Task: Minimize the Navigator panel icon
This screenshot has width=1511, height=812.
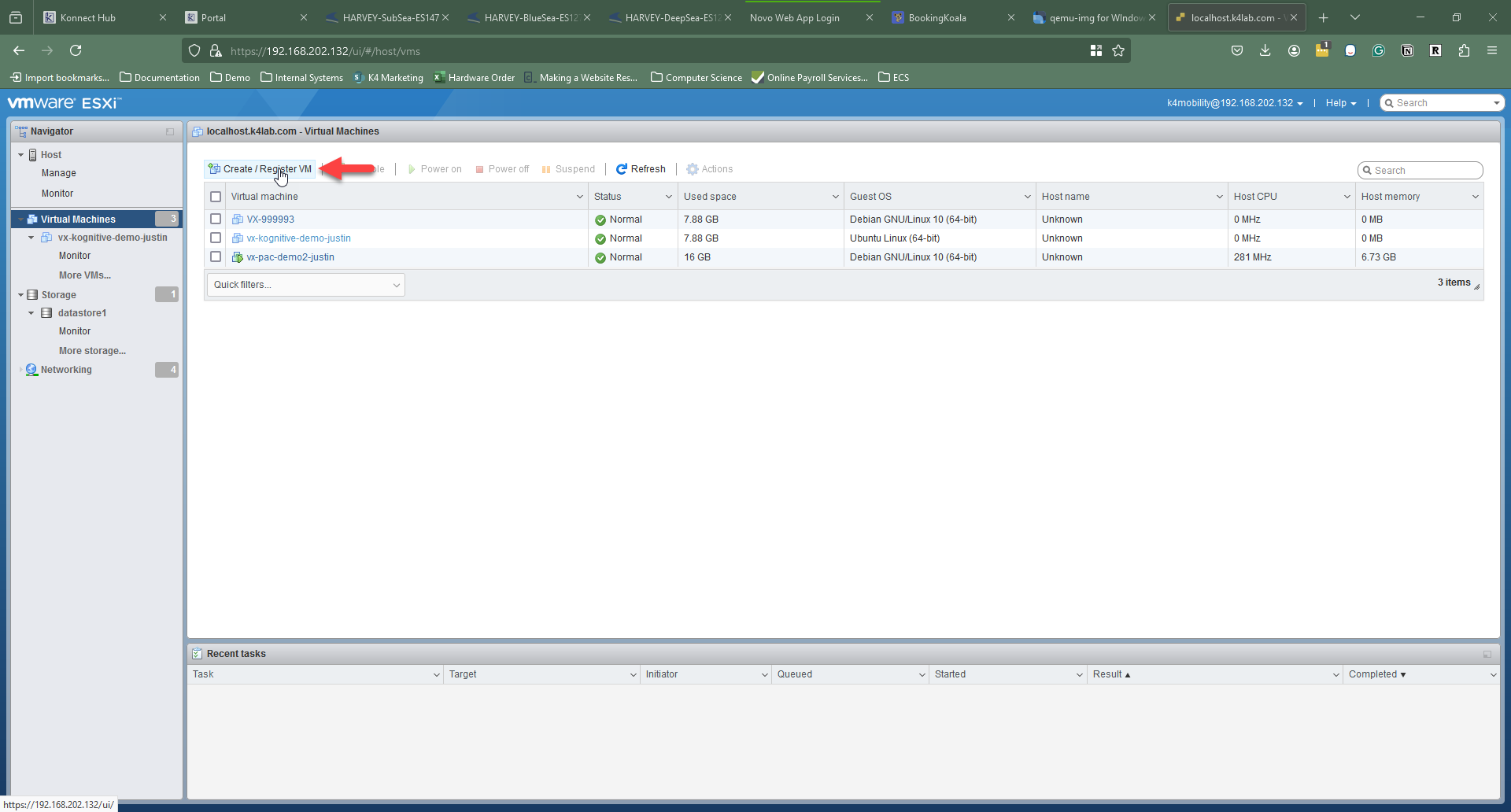Action: click(x=170, y=131)
